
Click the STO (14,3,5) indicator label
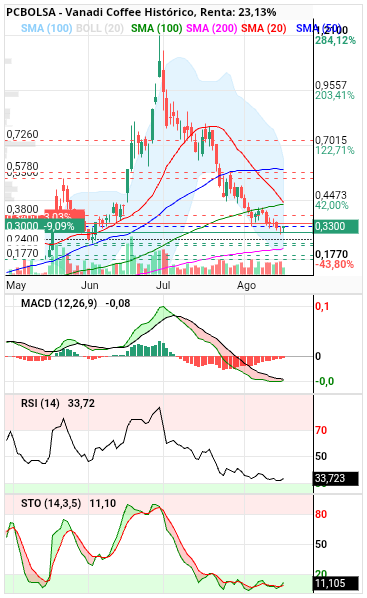[51, 503]
